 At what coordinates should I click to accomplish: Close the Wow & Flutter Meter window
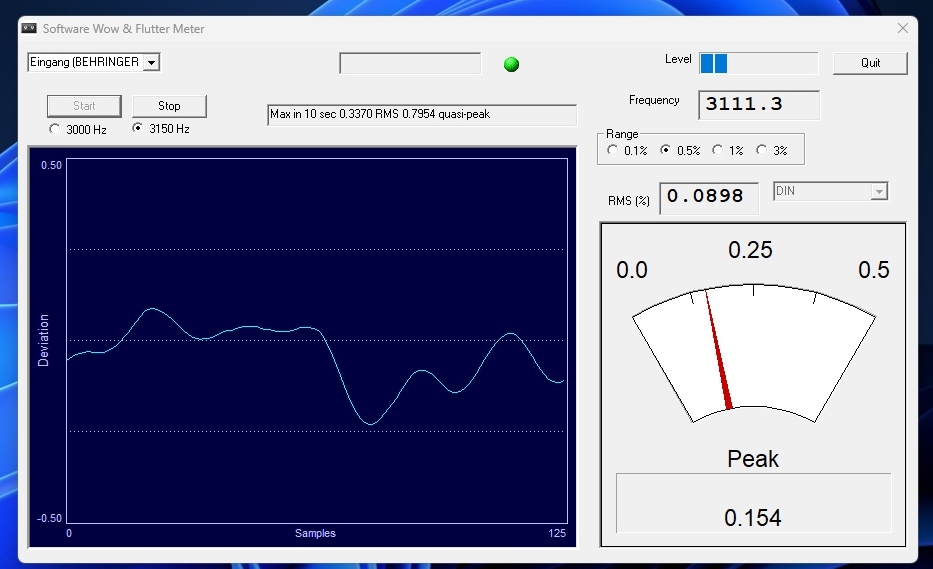(903, 29)
